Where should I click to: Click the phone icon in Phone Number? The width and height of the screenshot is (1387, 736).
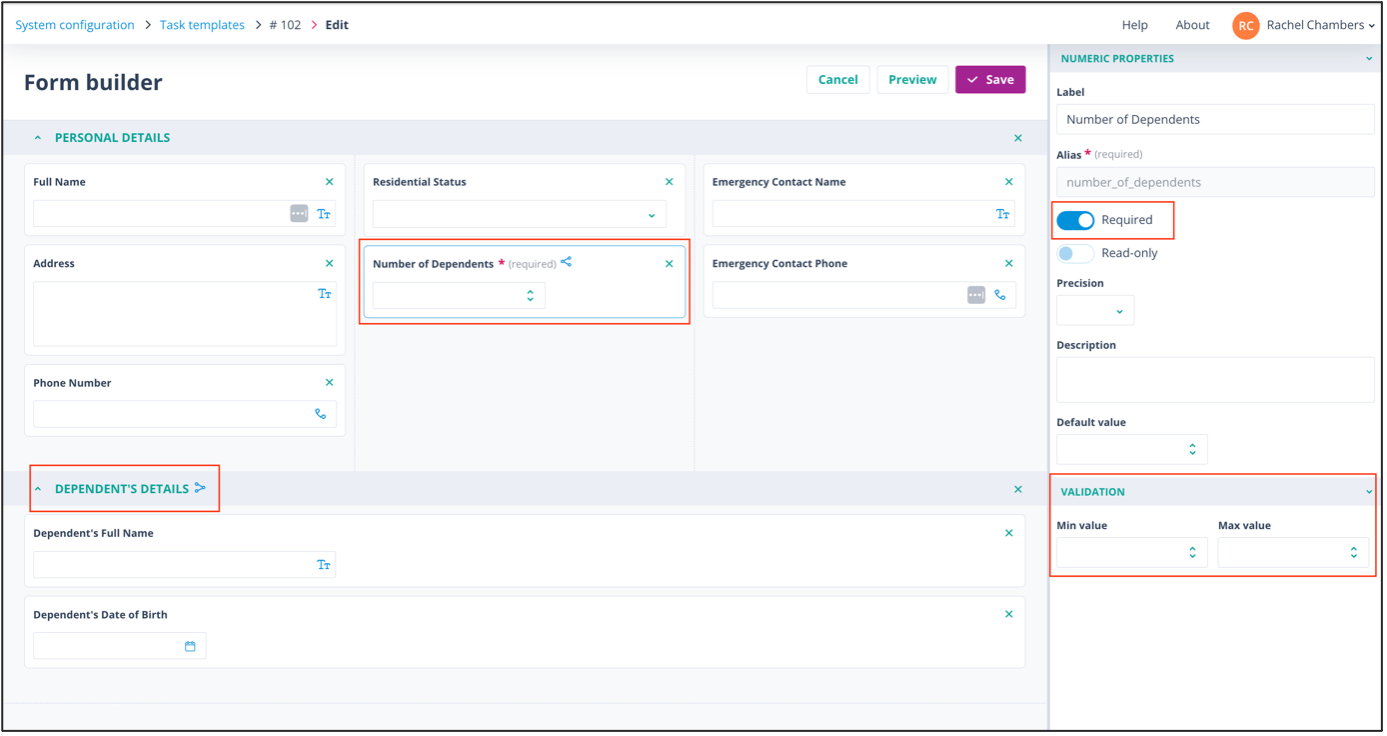321,414
